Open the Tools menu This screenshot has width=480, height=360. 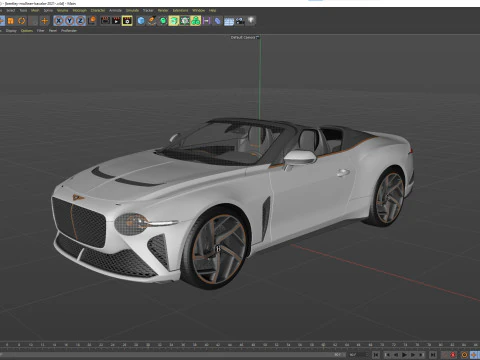click(x=23, y=10)
